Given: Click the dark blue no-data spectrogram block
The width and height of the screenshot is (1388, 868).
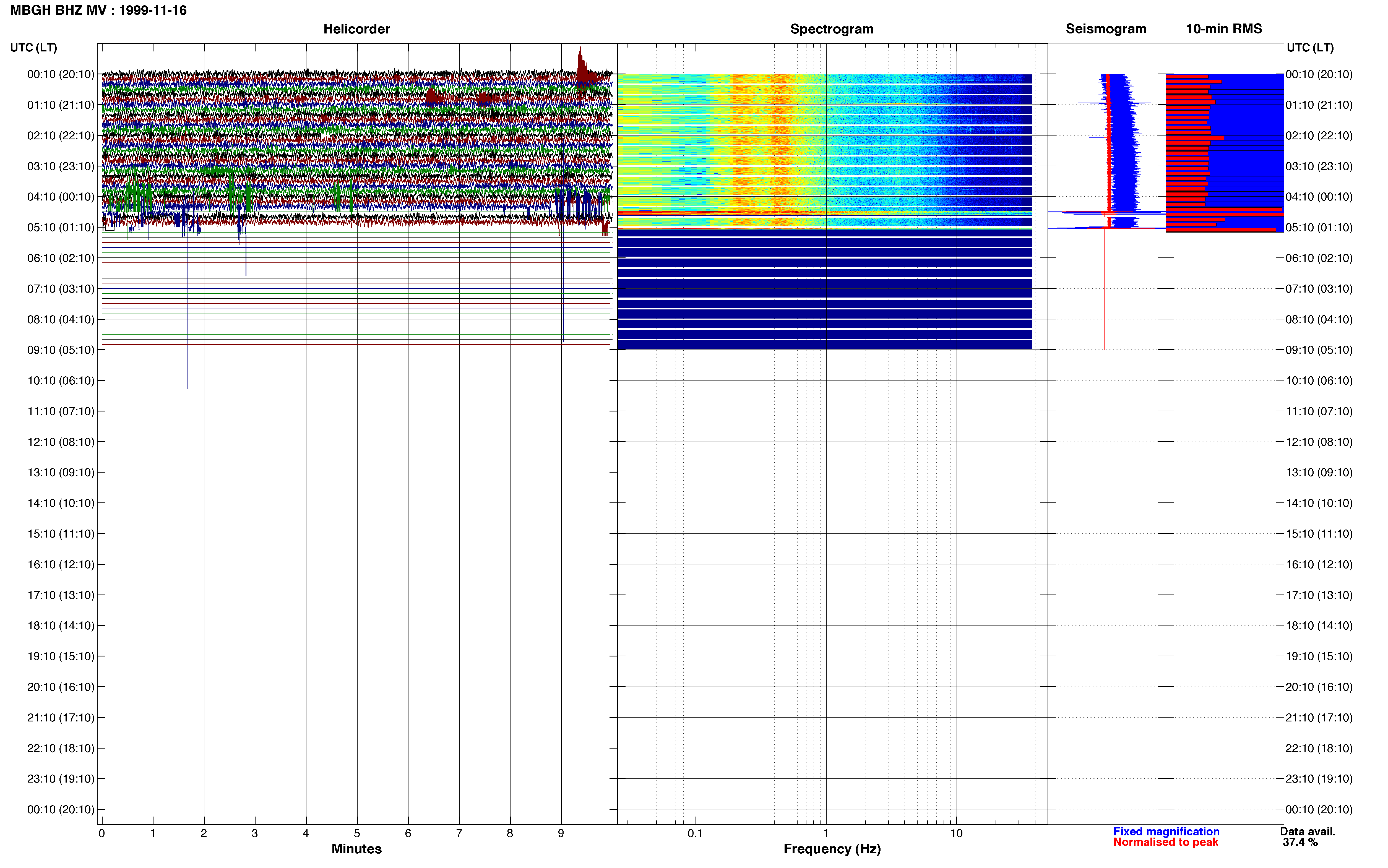Looking at the screenshot, I should coord(824,289).
